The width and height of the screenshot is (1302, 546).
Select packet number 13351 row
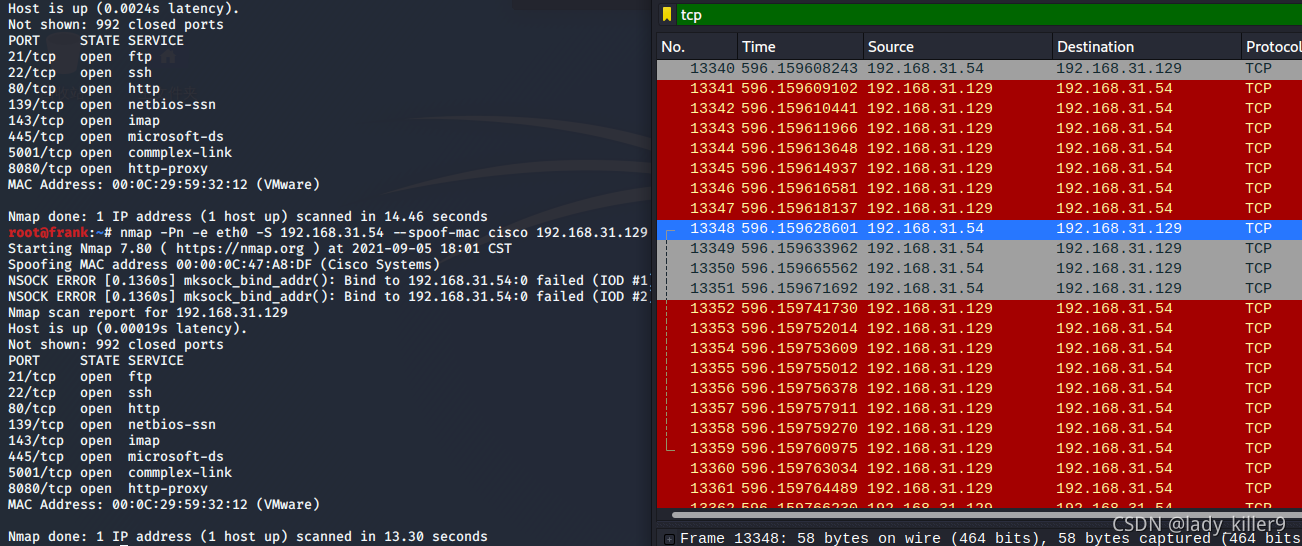tap(979, 289)
